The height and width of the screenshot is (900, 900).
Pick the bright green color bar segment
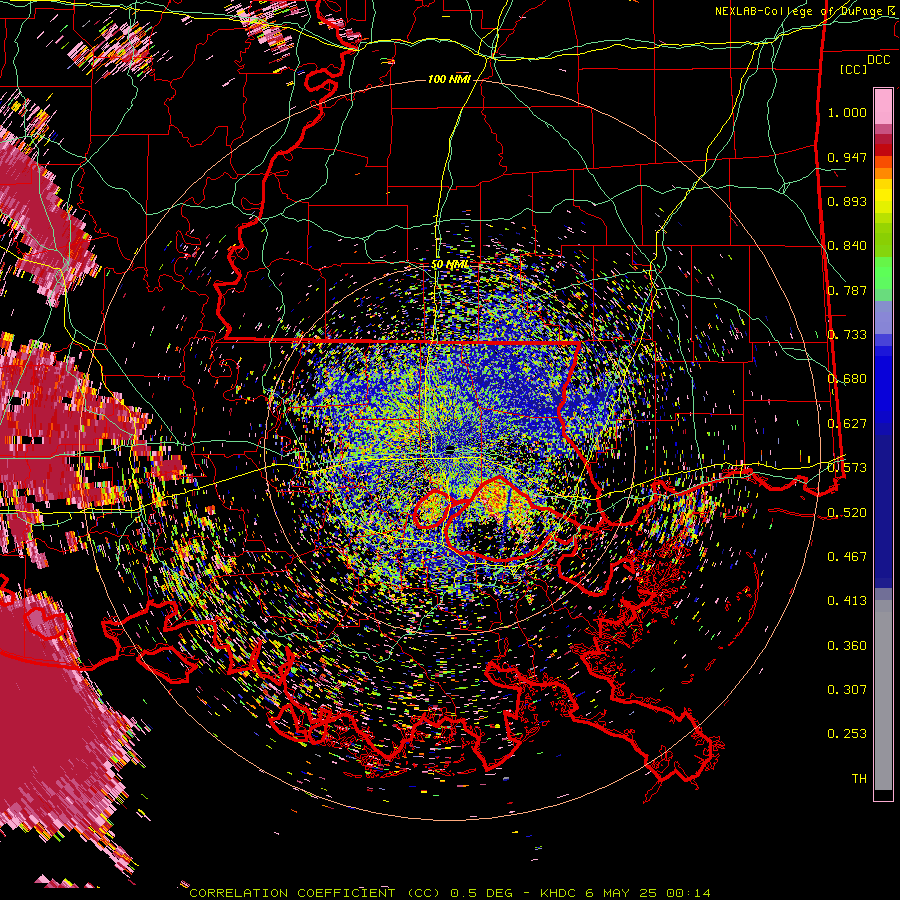(x=883, y=272)
